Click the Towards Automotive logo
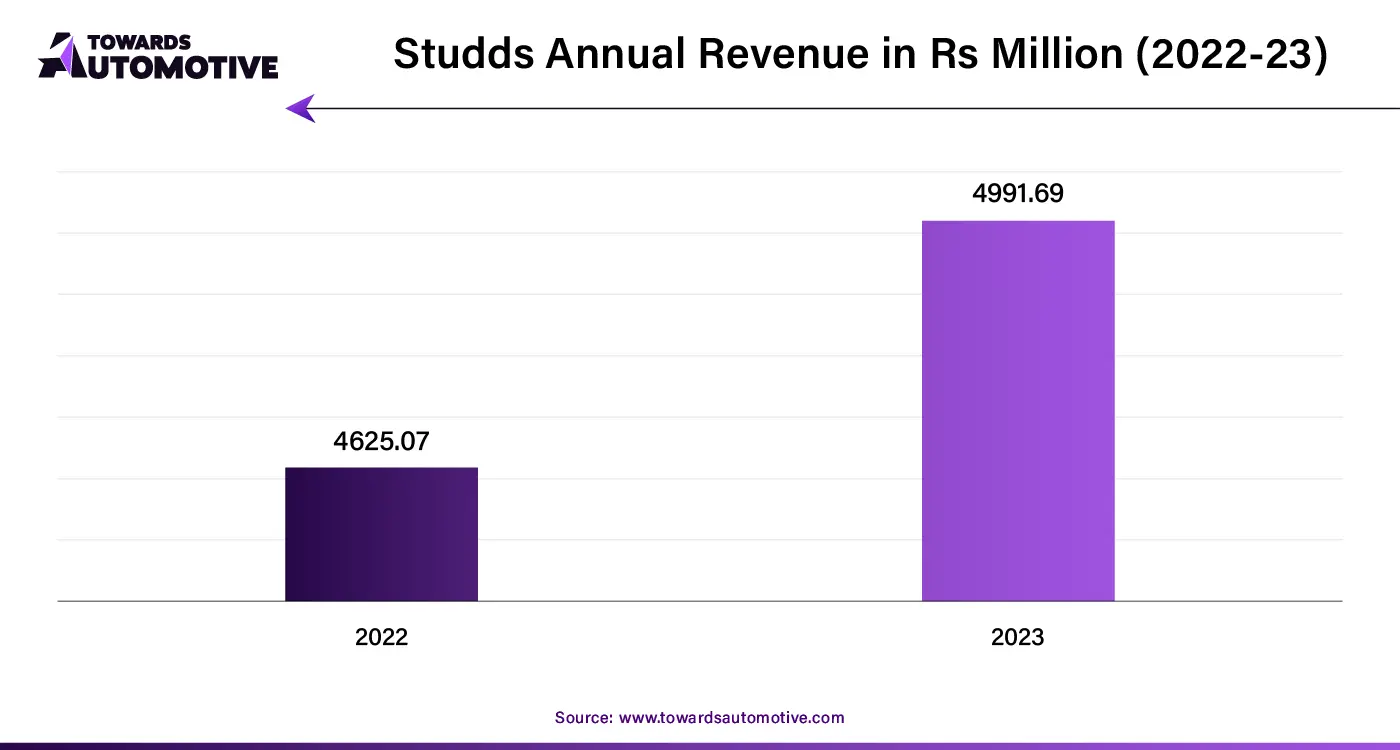Screen dimensions: 1400x750 coord(158,56)
